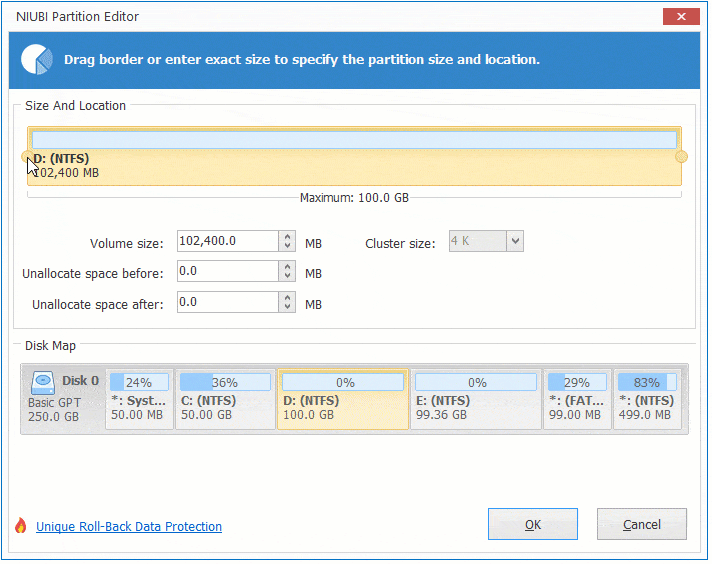The height and width of the screenshot is (564, 712).
Task: Click the right border handle of D: partition
Action: pyautogui.click(x=681, y=156)
